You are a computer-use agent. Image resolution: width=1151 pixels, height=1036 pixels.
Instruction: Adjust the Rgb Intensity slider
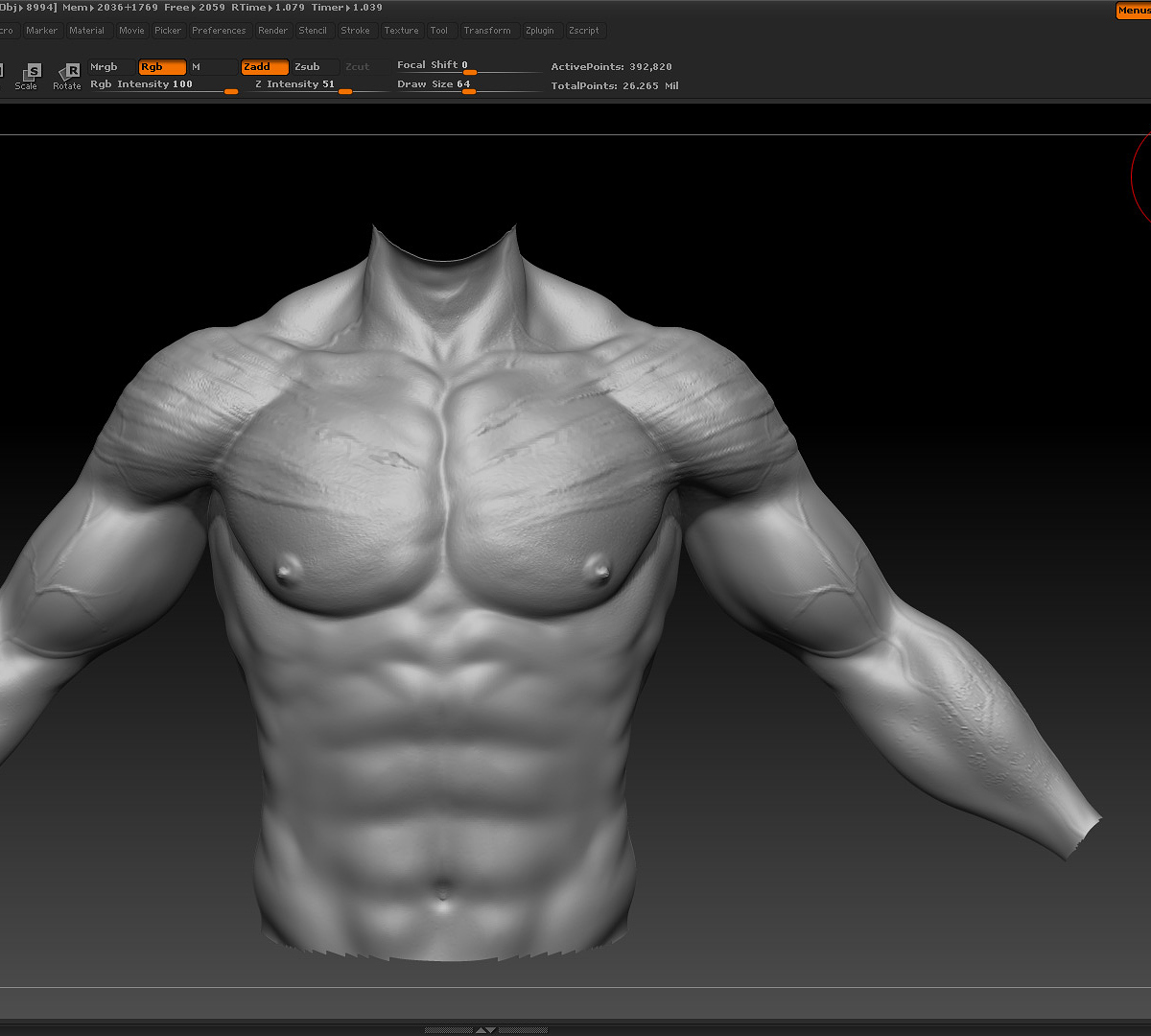[163, 85]
